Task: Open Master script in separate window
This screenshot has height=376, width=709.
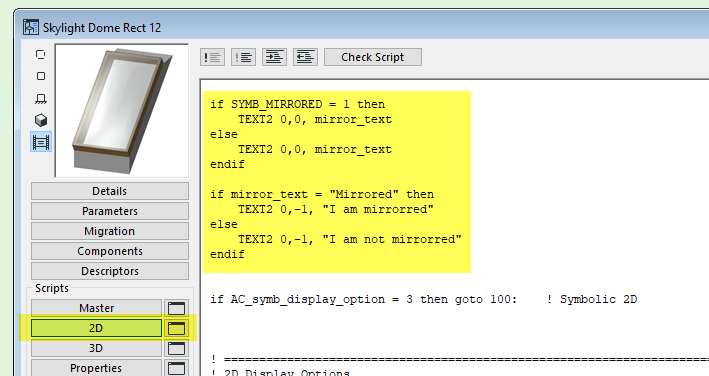Action: point(176,308)
